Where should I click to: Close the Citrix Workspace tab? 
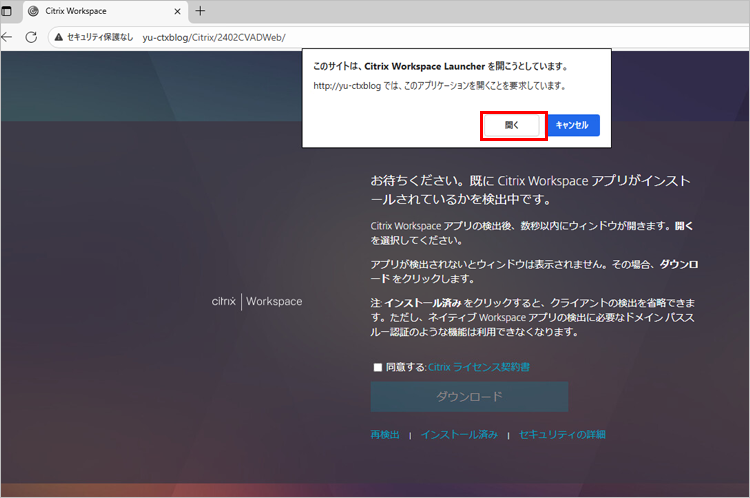click(178, 11)
